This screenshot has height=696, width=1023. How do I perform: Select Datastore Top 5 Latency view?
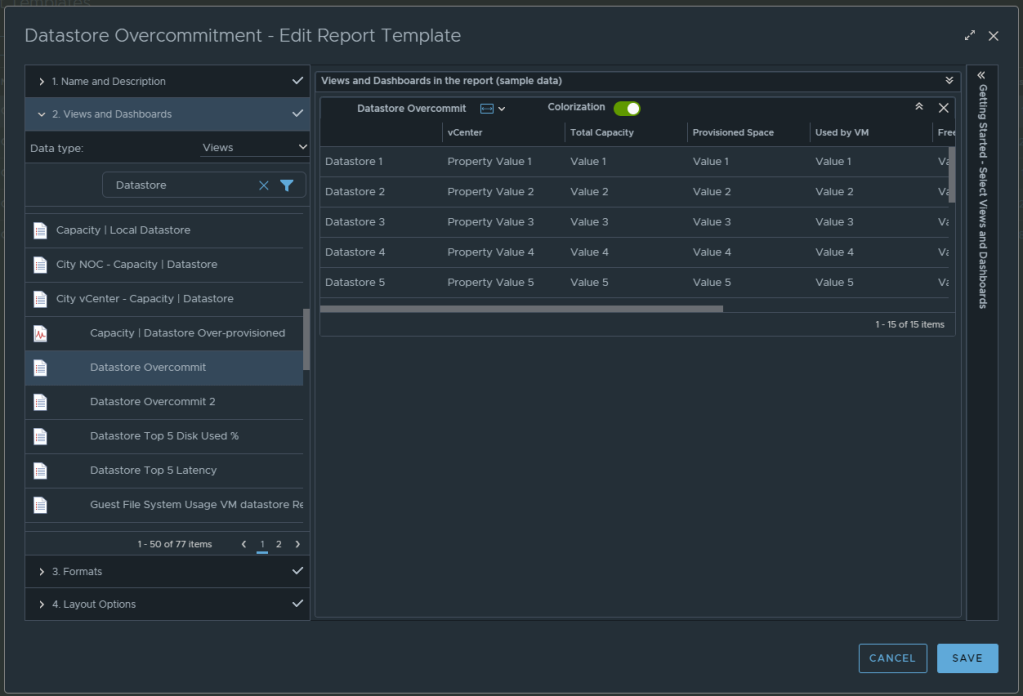(x=153, y=470)
